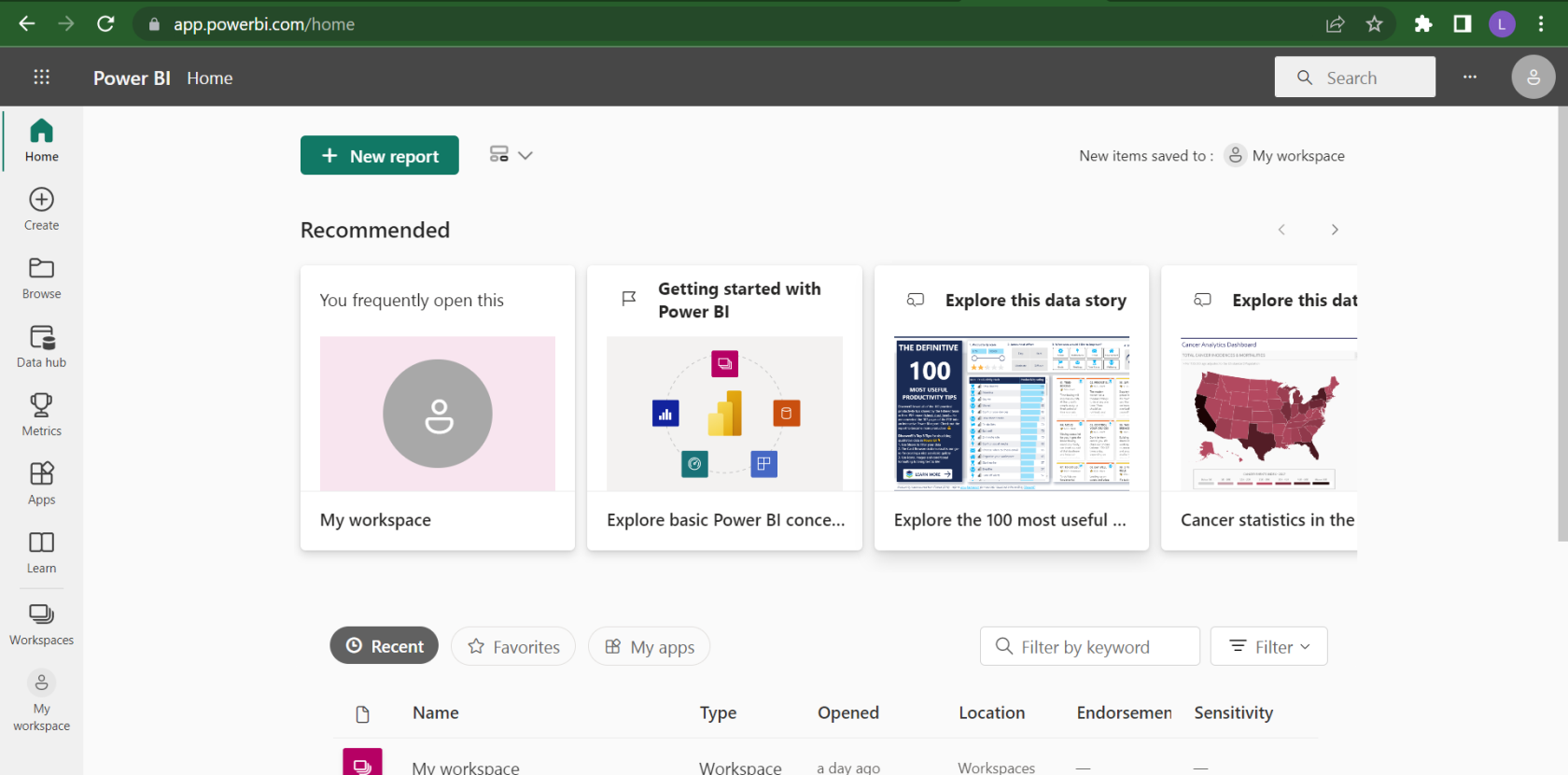Sort the list by Name column
Screen dimensions: 1568x775
[x=435, y=712]
